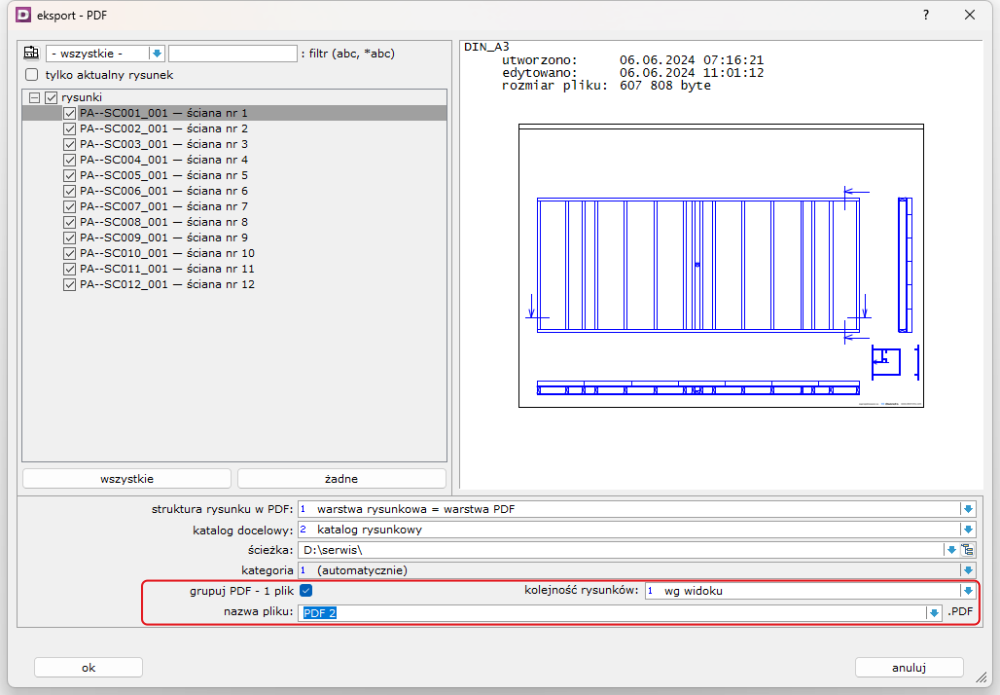Select 'PA--SC002_001 — ściana nr 2' row

click(x=235, y=129)
